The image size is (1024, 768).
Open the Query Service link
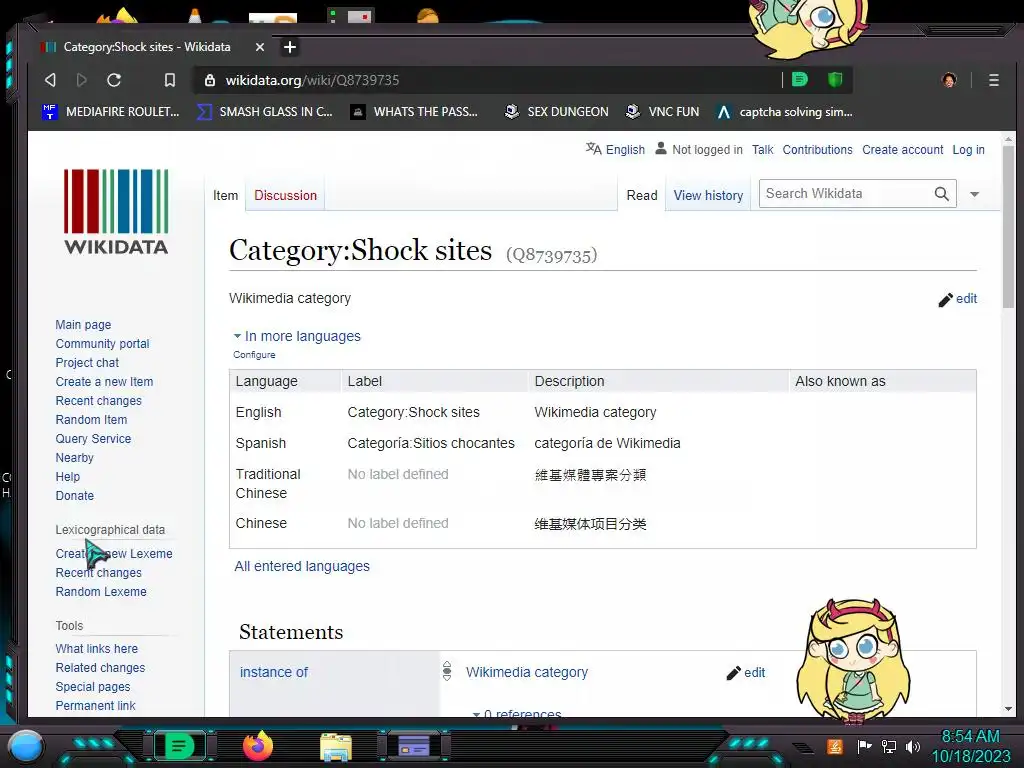93,438
